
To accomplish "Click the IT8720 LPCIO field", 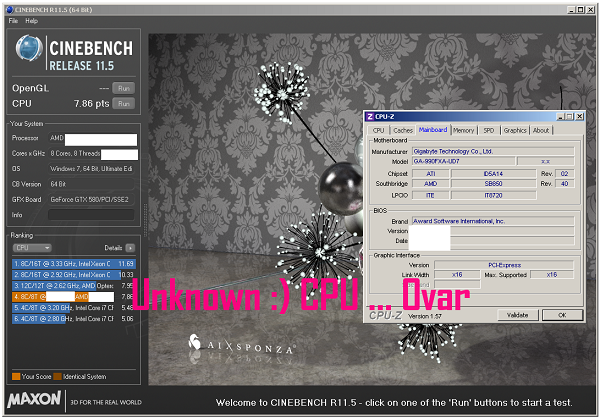I will pos(493,195).
